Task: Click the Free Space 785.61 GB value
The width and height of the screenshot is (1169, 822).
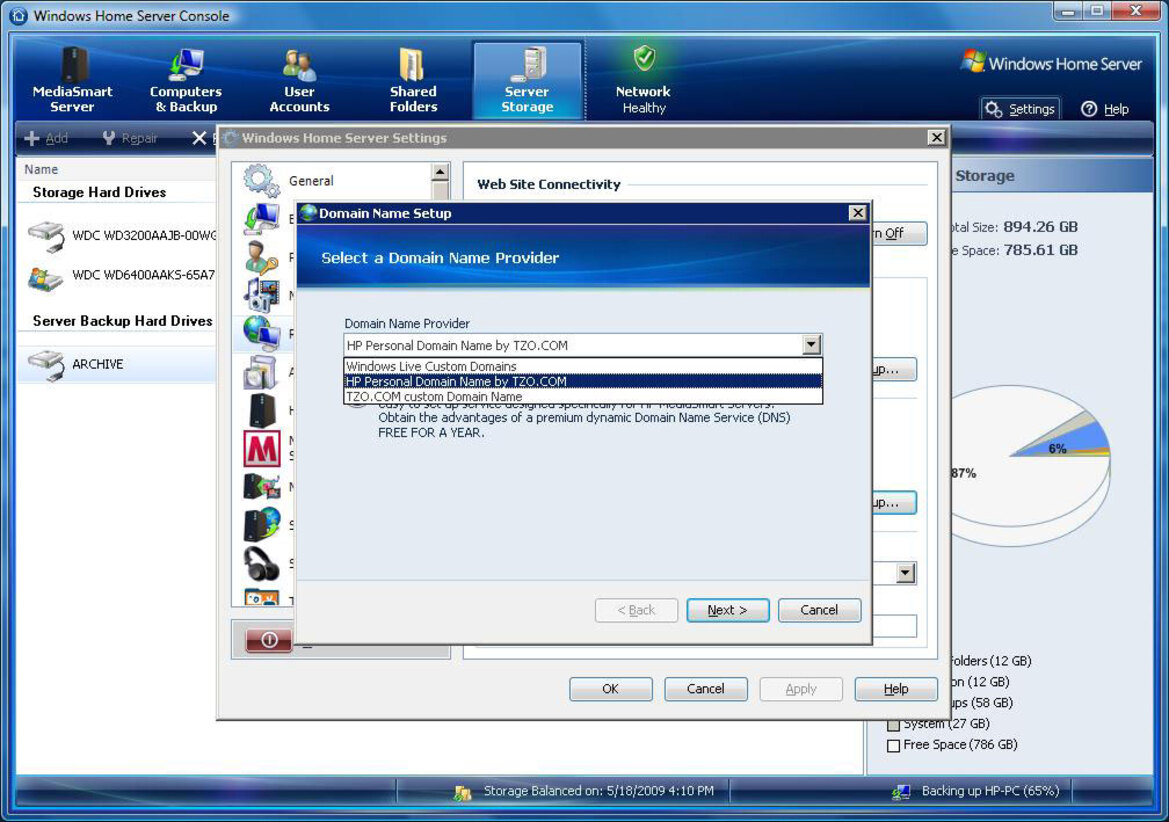Action: (x=1041, y=250)
